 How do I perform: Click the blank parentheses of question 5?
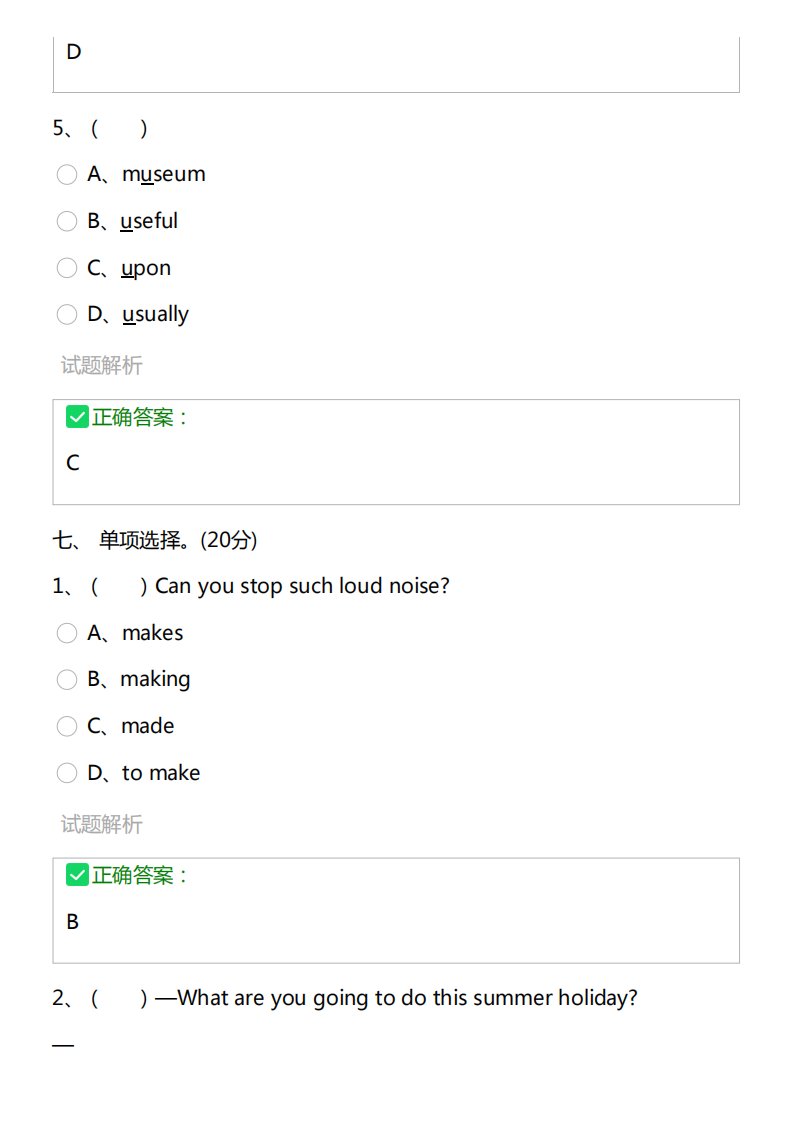click(119, 129)
